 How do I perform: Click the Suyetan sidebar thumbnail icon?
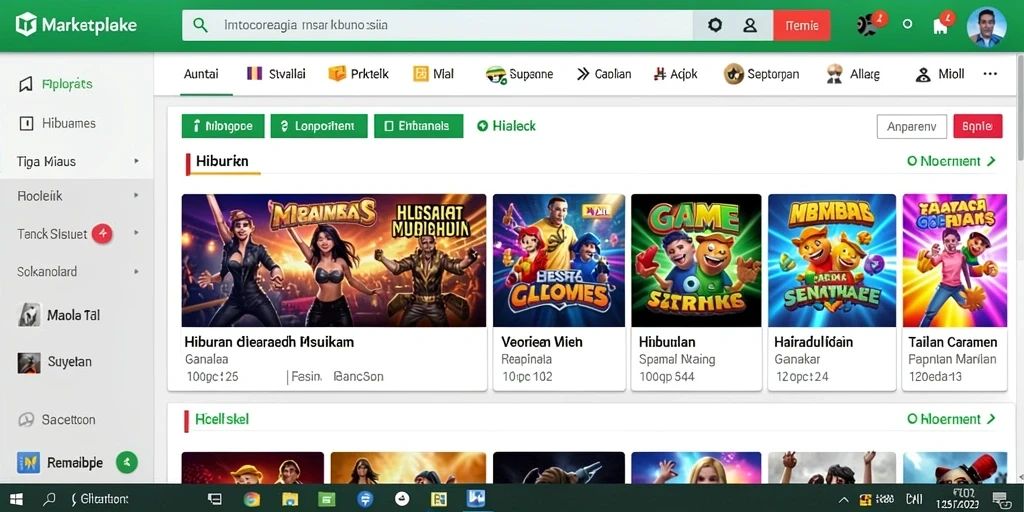tap(29, 362)
